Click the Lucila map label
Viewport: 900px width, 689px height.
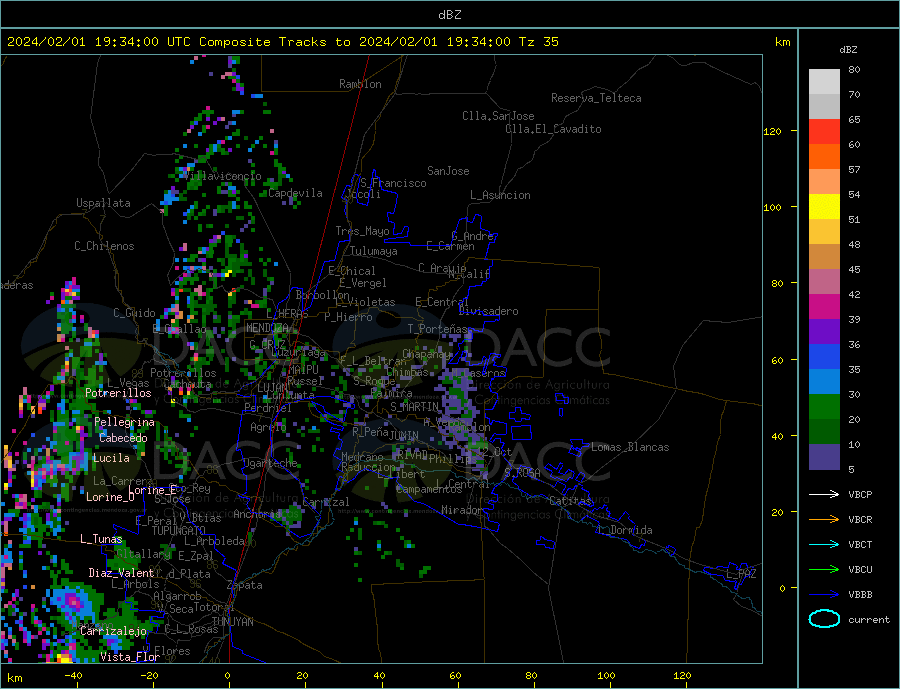[111, 459]
